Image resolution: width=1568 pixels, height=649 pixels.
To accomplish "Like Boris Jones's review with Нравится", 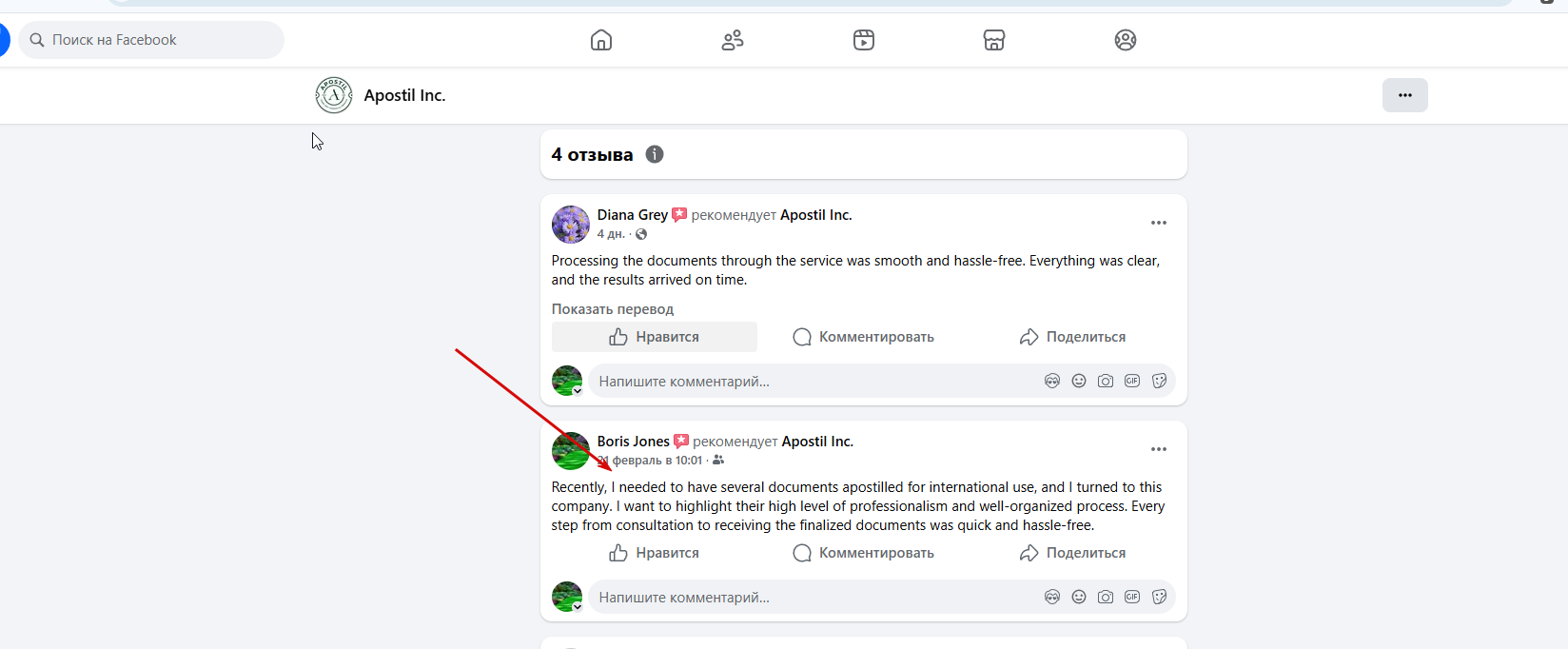I will [655, 553].
